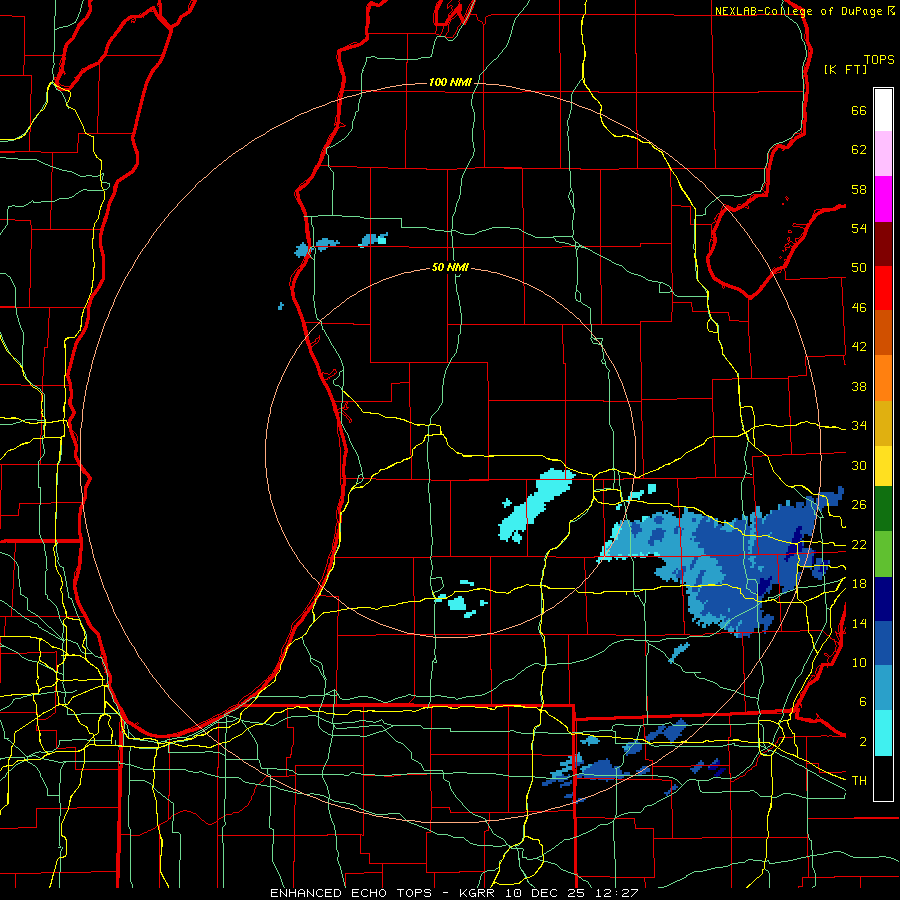Click the dark red (maroon) legend swatch

pyautogui.click(x=883, y=243)
